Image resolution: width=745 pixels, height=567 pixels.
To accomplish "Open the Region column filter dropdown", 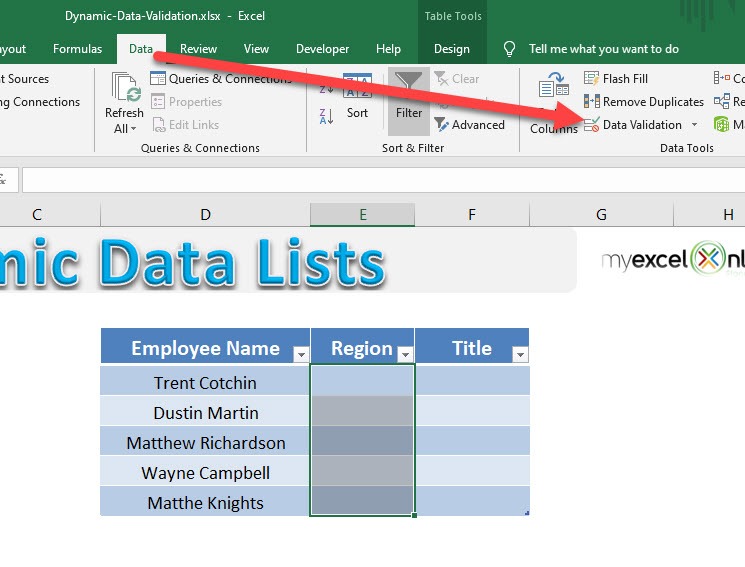I will coord(405,354).
